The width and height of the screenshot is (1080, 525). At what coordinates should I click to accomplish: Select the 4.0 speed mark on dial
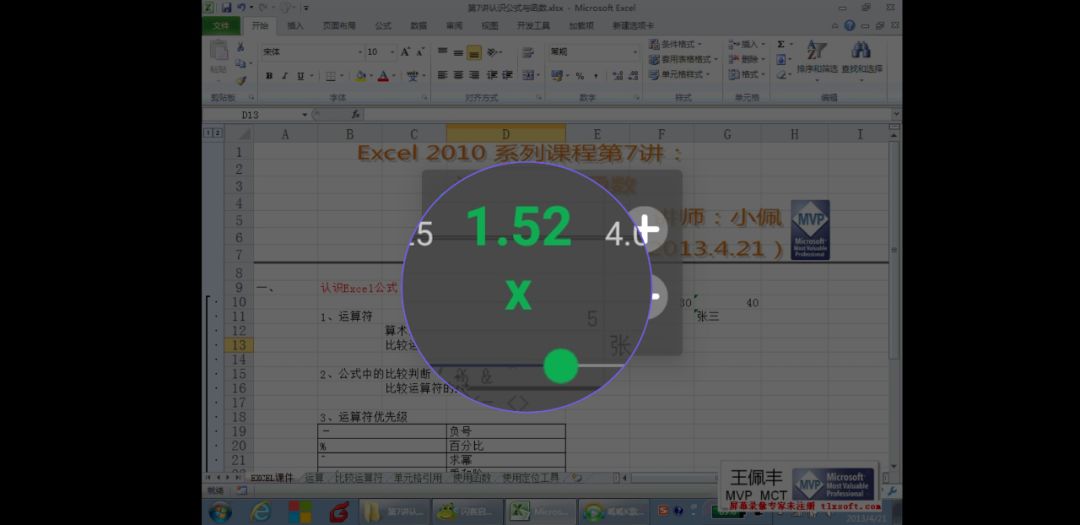(624, 235)
